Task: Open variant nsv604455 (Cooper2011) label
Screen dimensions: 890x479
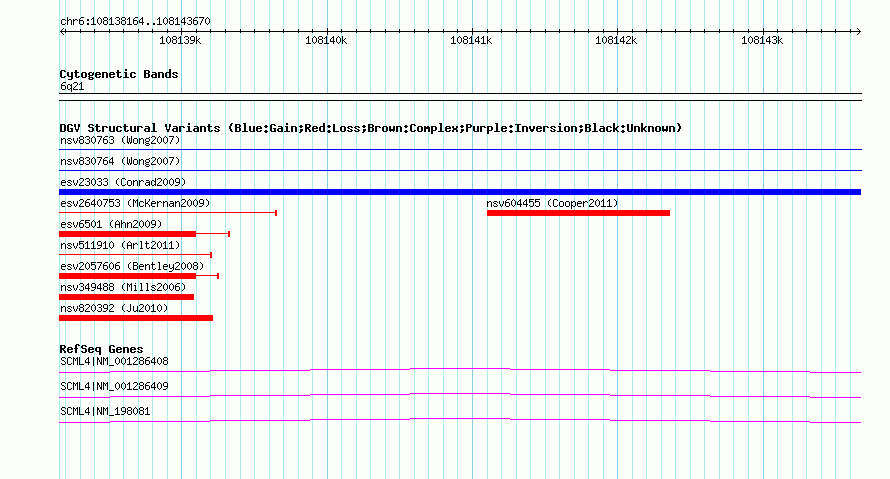Action: pos(552,203)
